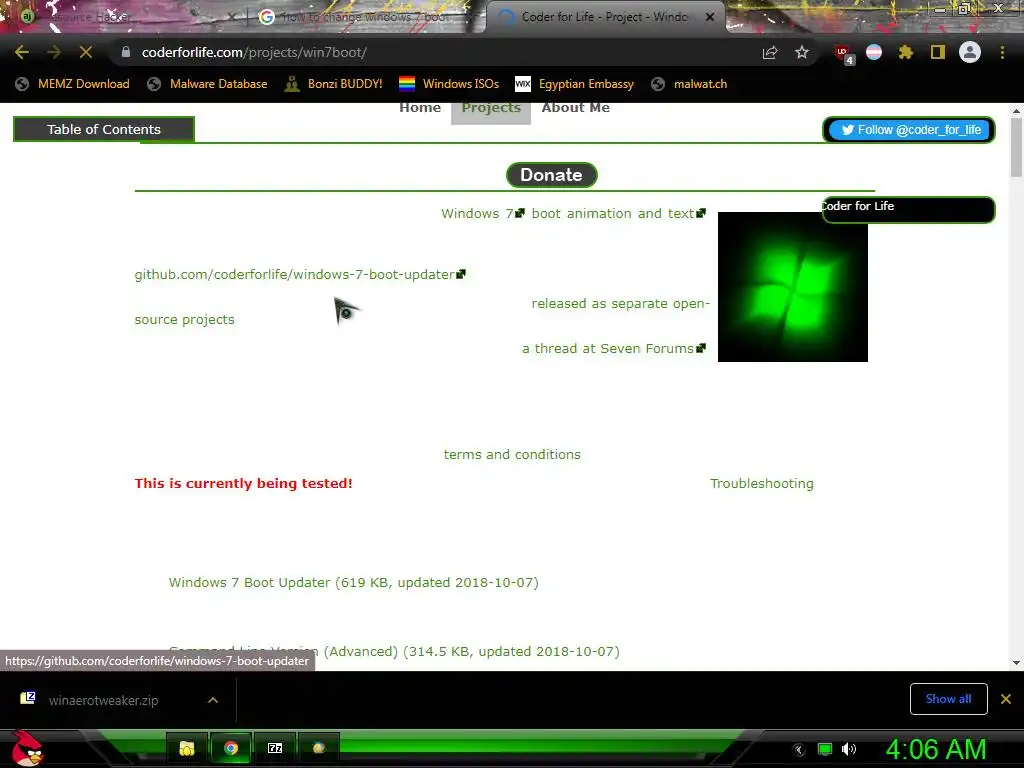
Task: Open the malwat.ch bookmark
Action: [690, 84]
